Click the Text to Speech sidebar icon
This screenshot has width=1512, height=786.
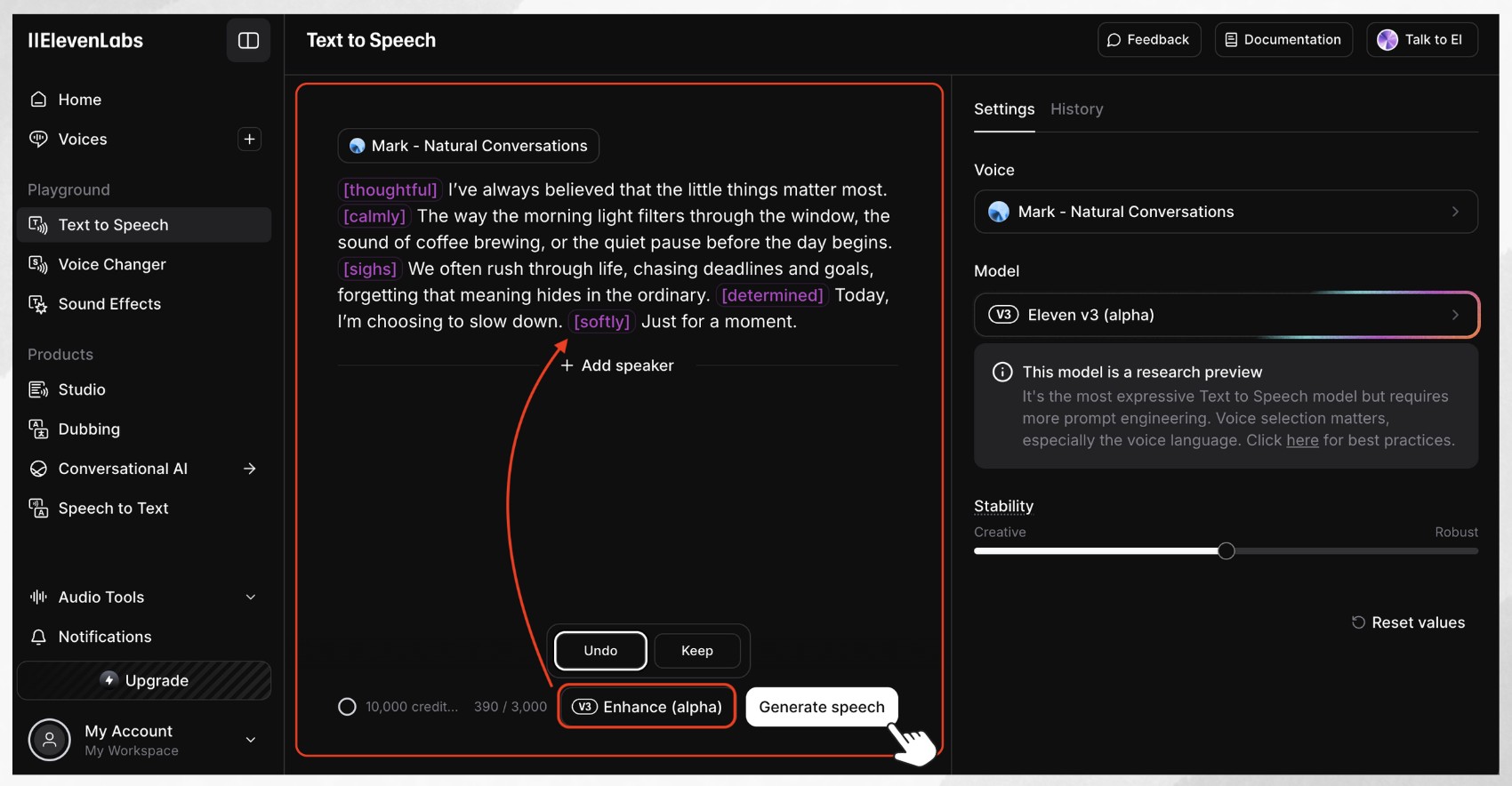point(38,225)
